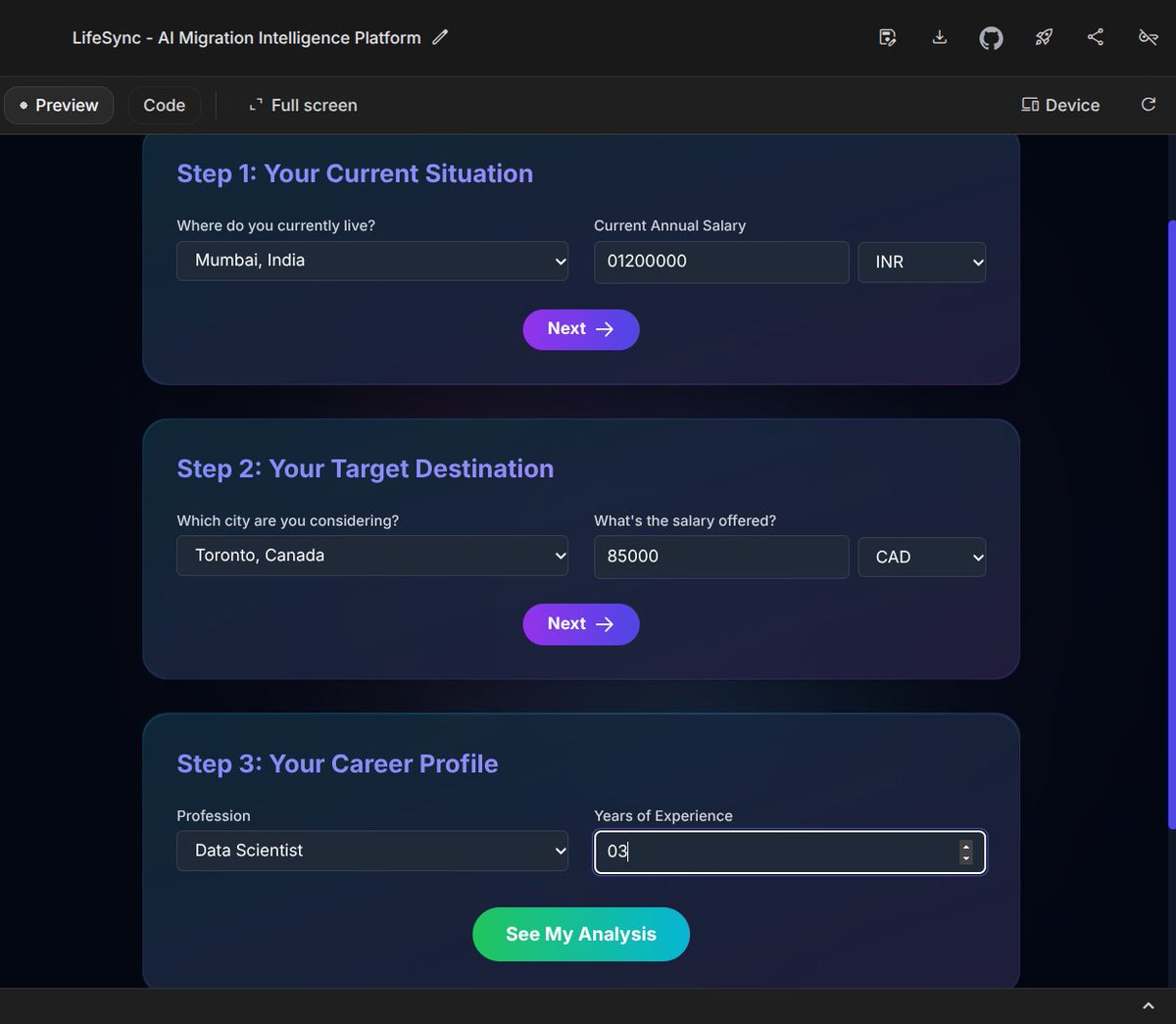Switch to the Code tab

coord(164,105)
